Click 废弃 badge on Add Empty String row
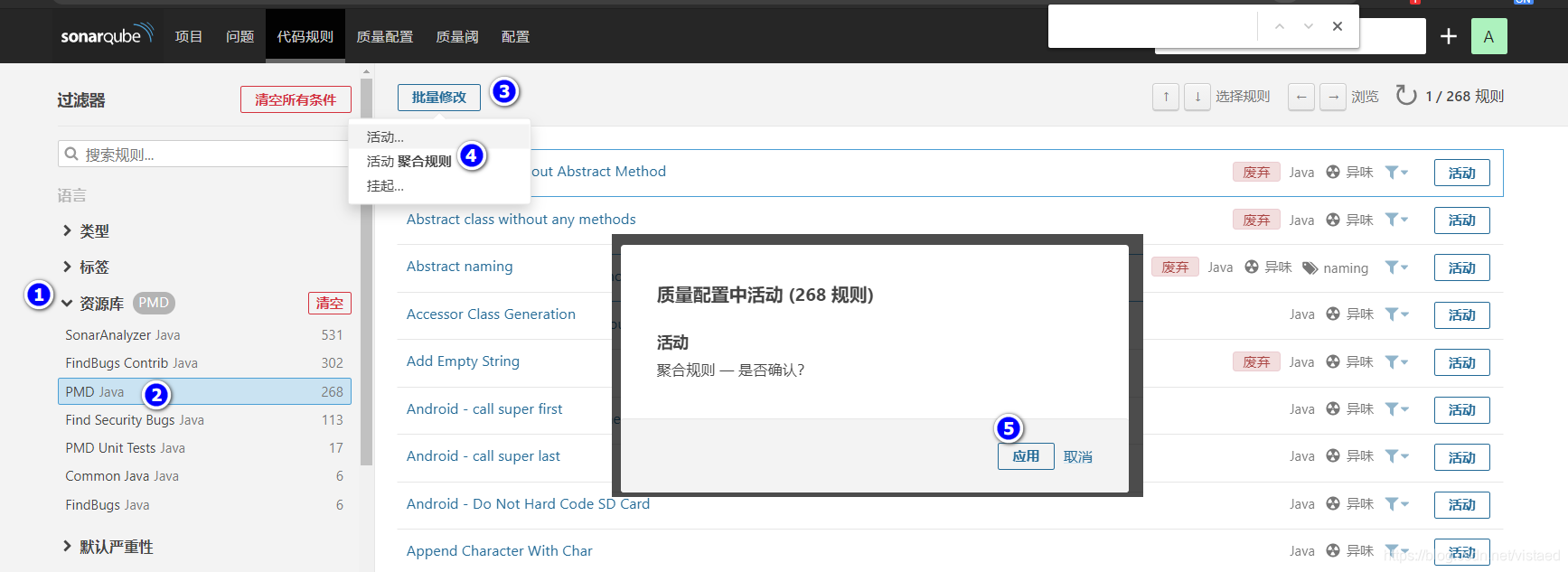 point(1256,361)
